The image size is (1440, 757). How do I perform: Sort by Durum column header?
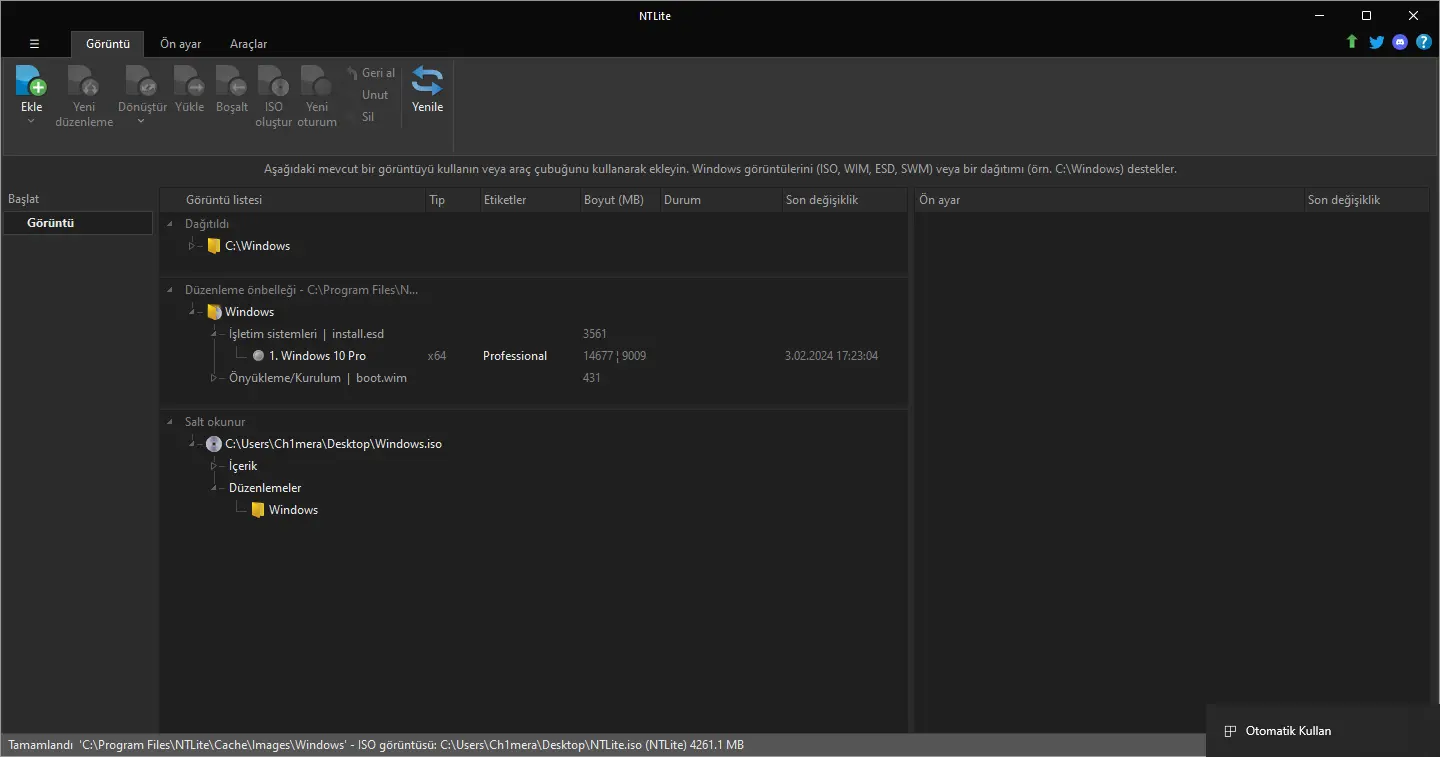point(720,200)
